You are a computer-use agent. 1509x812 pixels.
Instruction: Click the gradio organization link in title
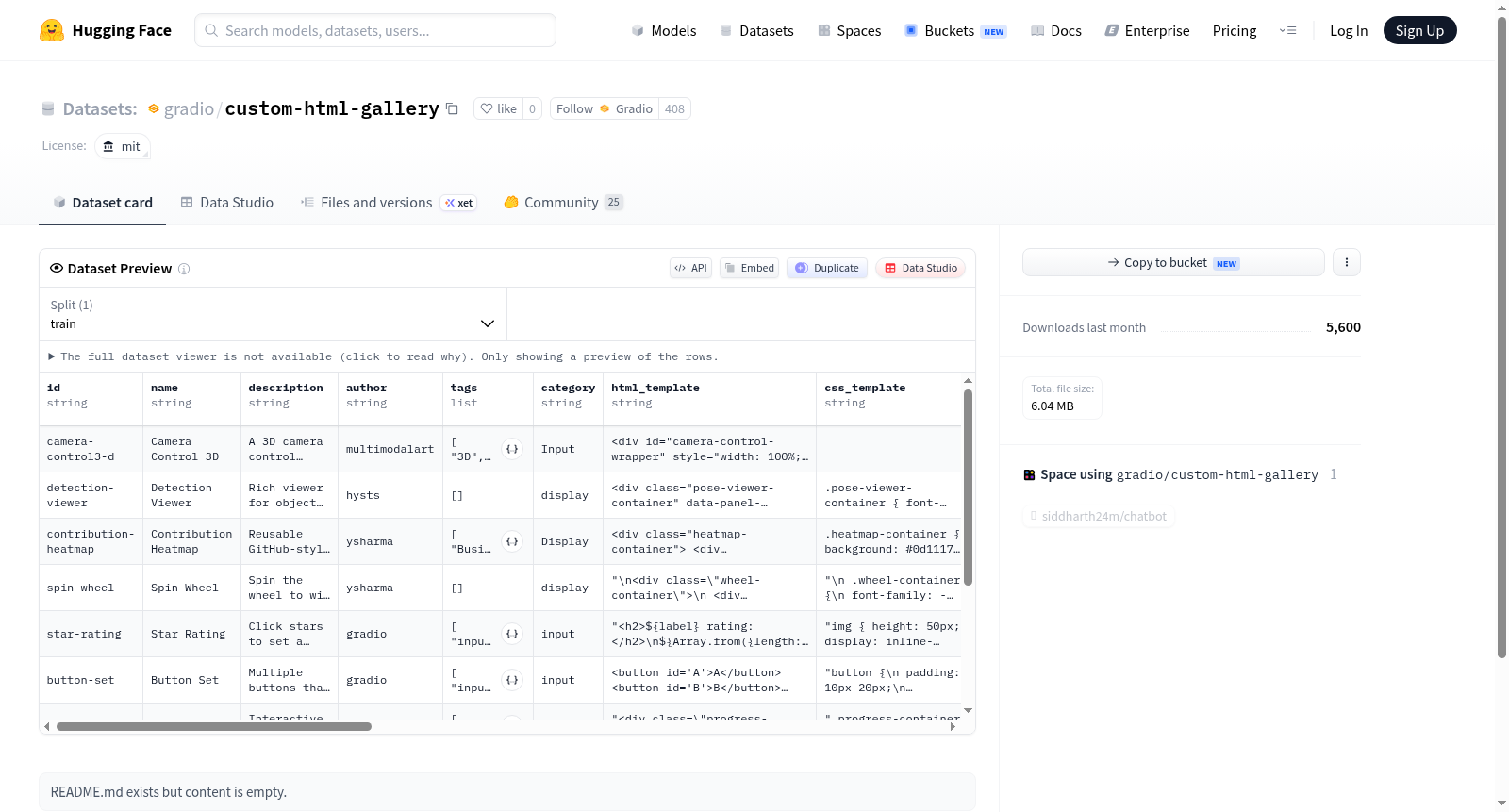click(x=189, y=109)
